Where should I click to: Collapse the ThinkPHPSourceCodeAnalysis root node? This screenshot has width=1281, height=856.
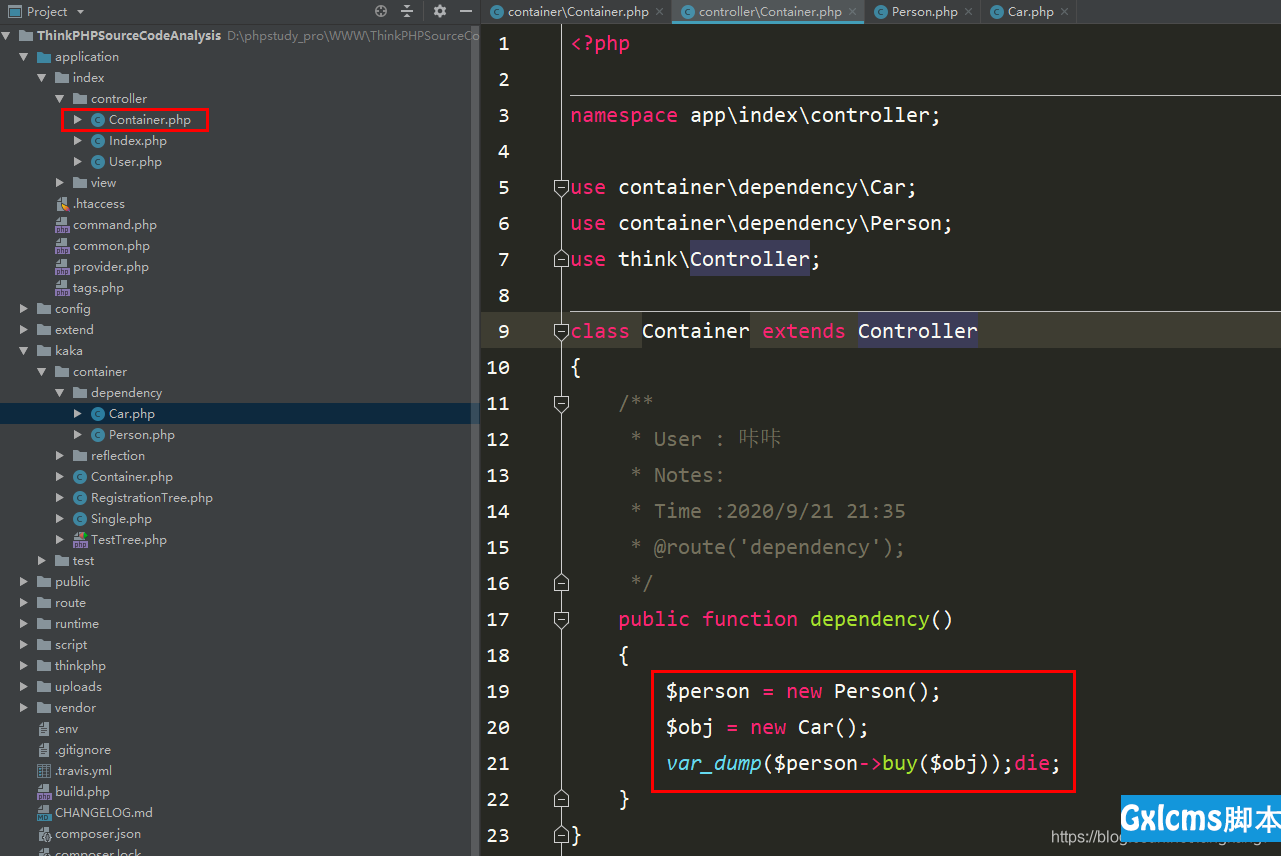coord(6,36)
